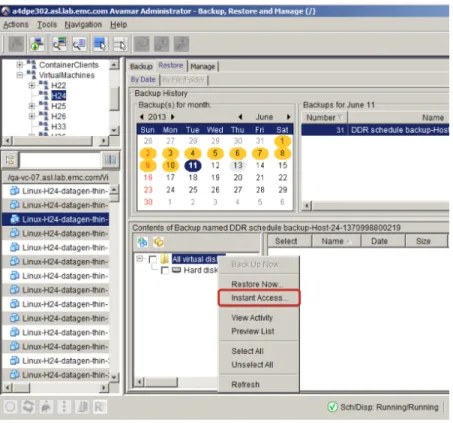Click the blue window with cursor toolbar icon
Screen dimensions: 453x423
(100, 44)
